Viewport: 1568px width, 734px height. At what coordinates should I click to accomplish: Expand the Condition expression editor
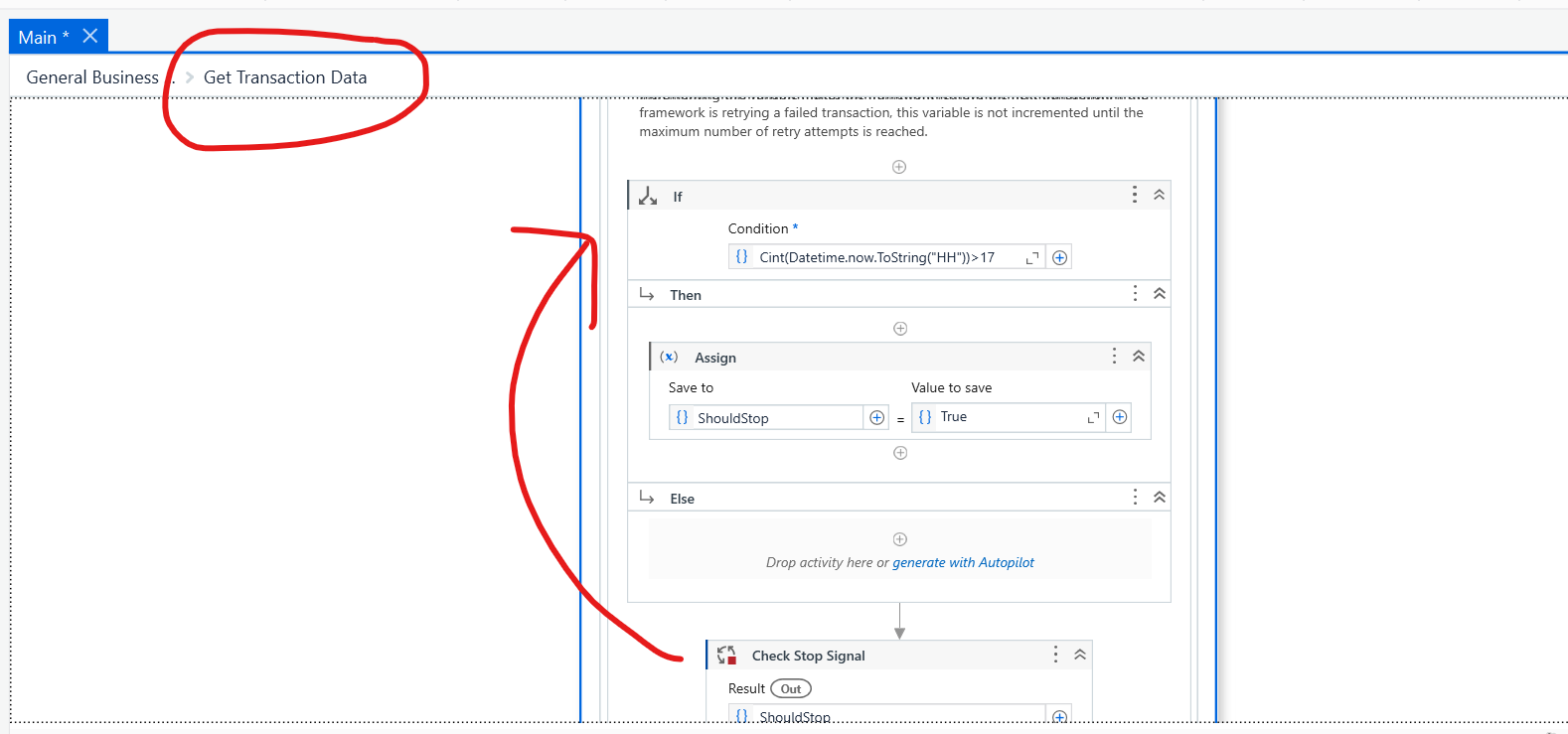click(1032, 257)
